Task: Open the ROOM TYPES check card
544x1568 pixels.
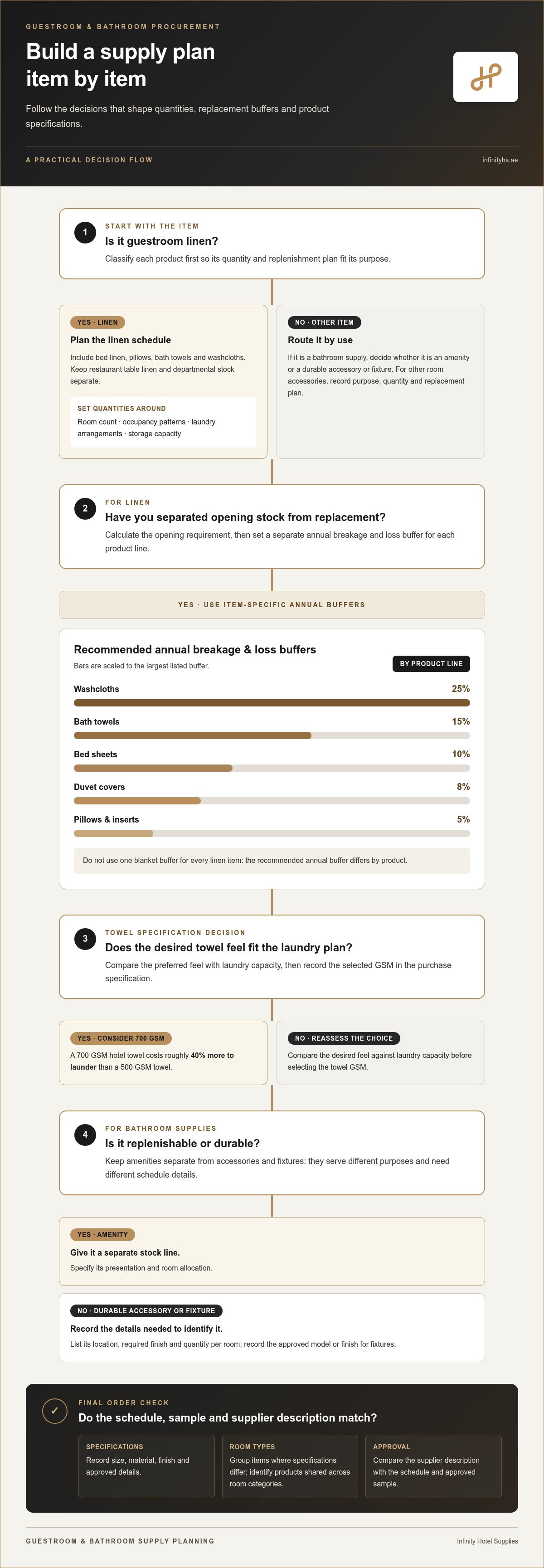Action: coord(290,1466)
